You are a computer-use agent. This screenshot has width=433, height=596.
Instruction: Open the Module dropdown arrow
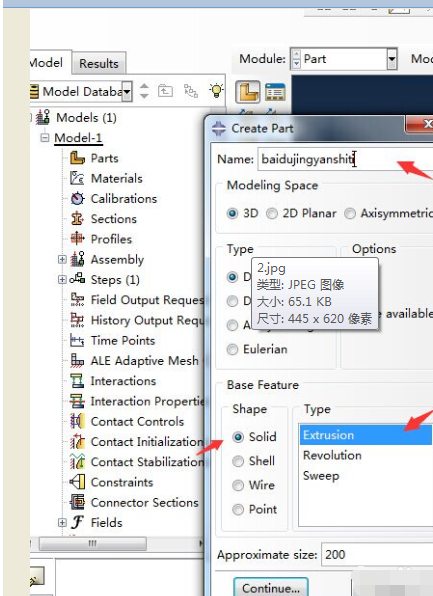[x=392, y=59]
